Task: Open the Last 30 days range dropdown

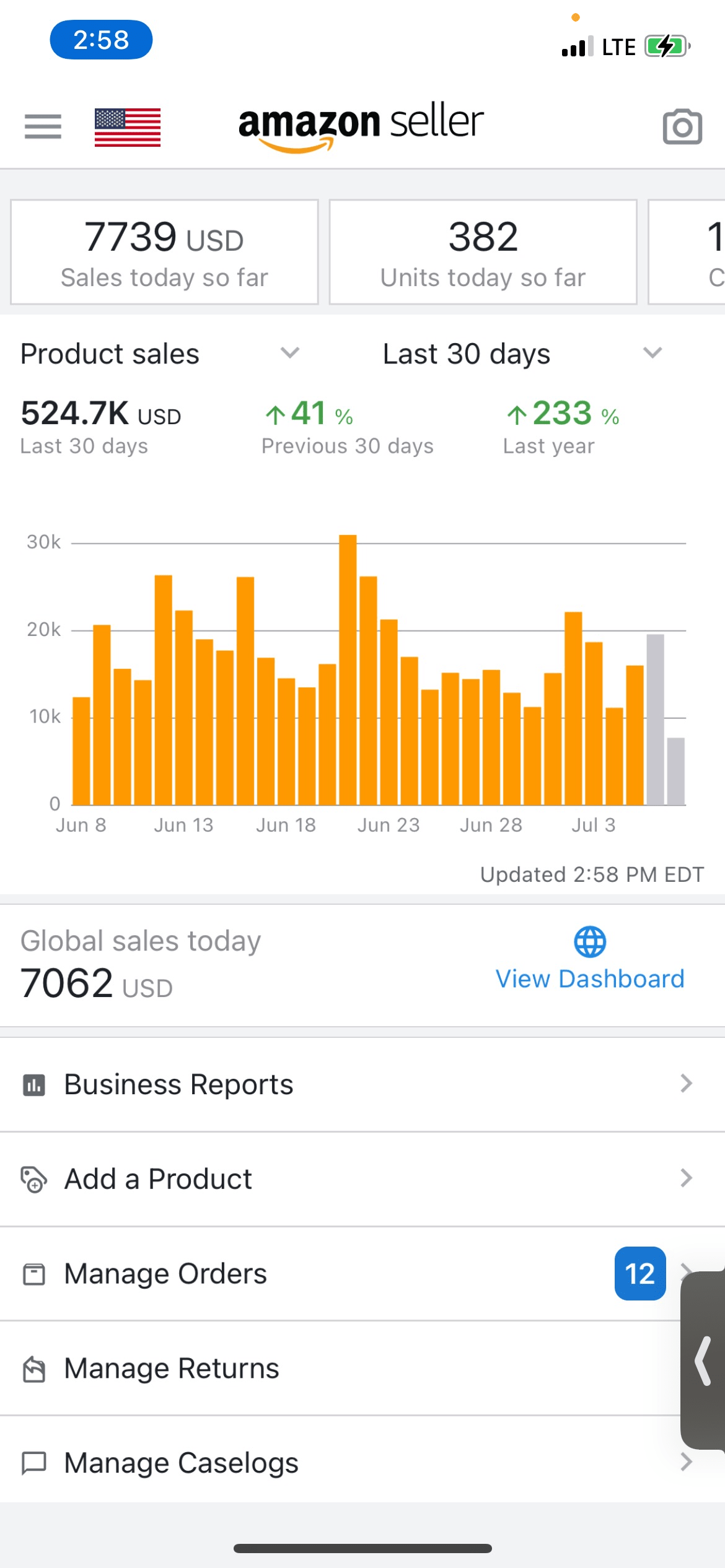Action: (652, 353)
